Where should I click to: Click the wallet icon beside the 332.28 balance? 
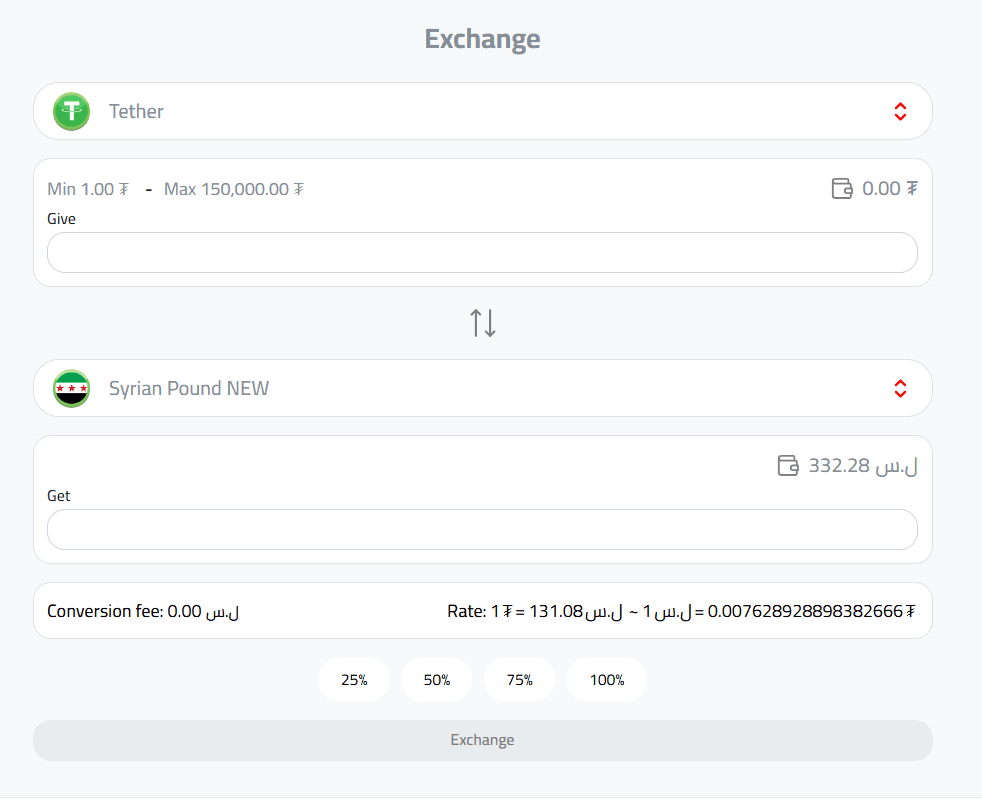(x=788, y=465)
